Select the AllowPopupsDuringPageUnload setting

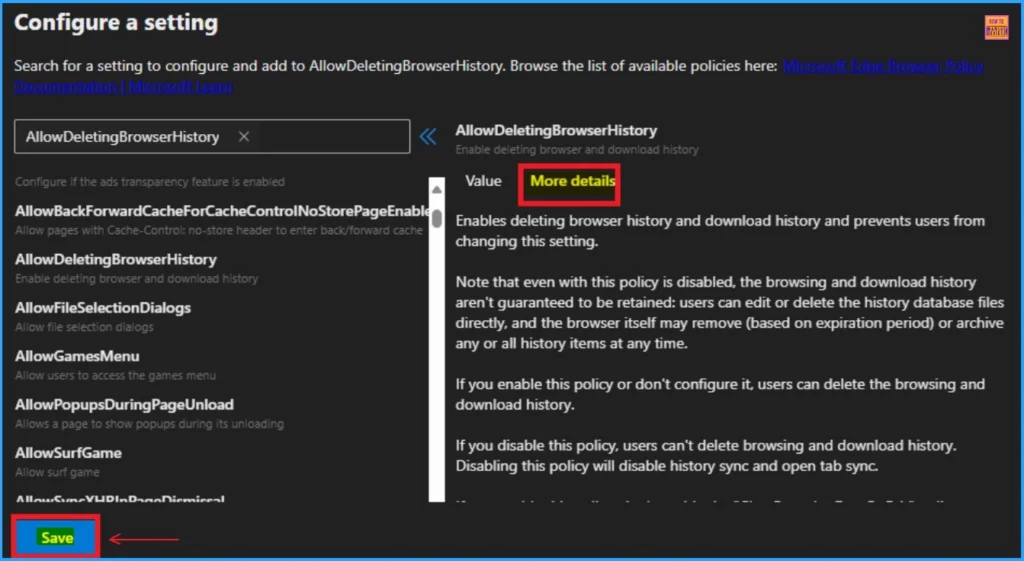click(x=124, y=405)
